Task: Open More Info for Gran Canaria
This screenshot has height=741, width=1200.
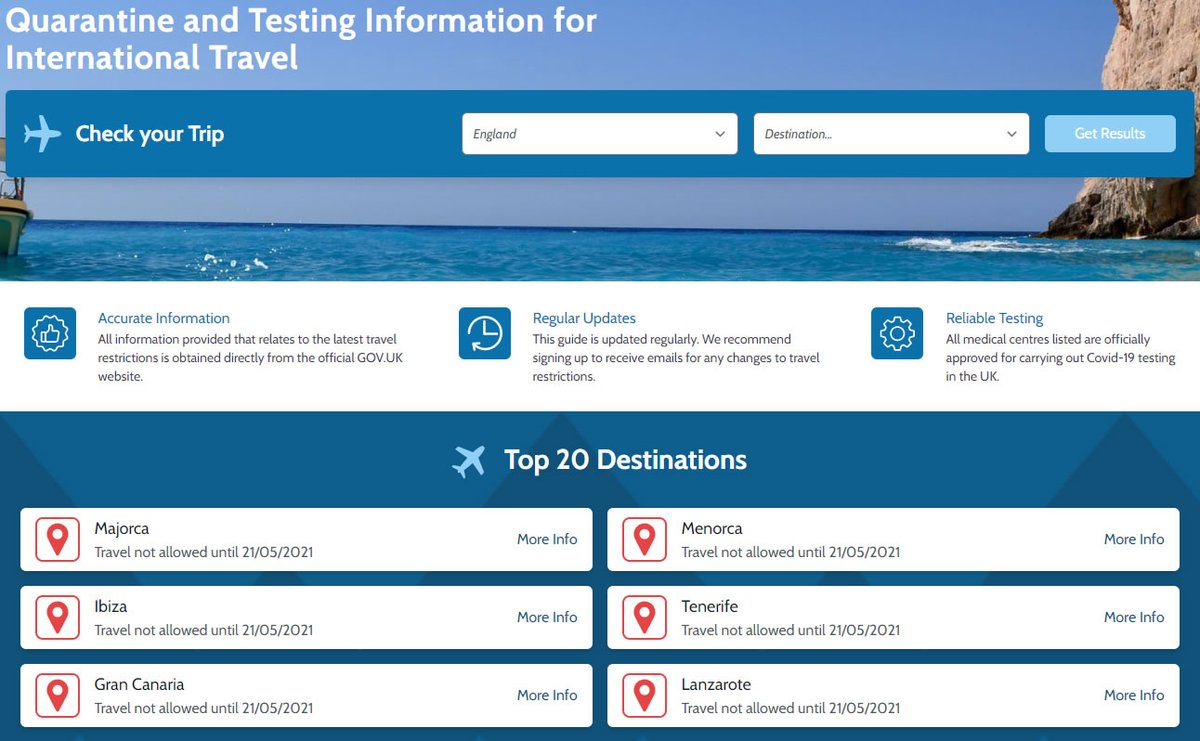Action: pyautogui.click(x=547, y=695)
